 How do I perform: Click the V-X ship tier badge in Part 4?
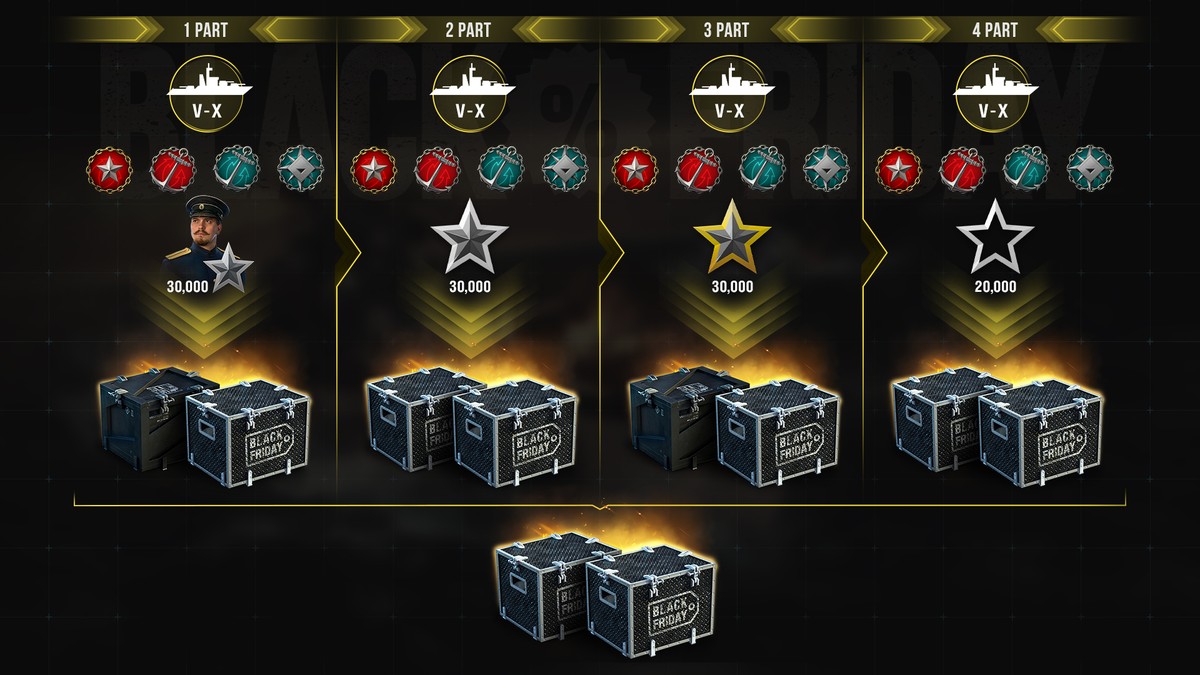(x=995, y=95)
